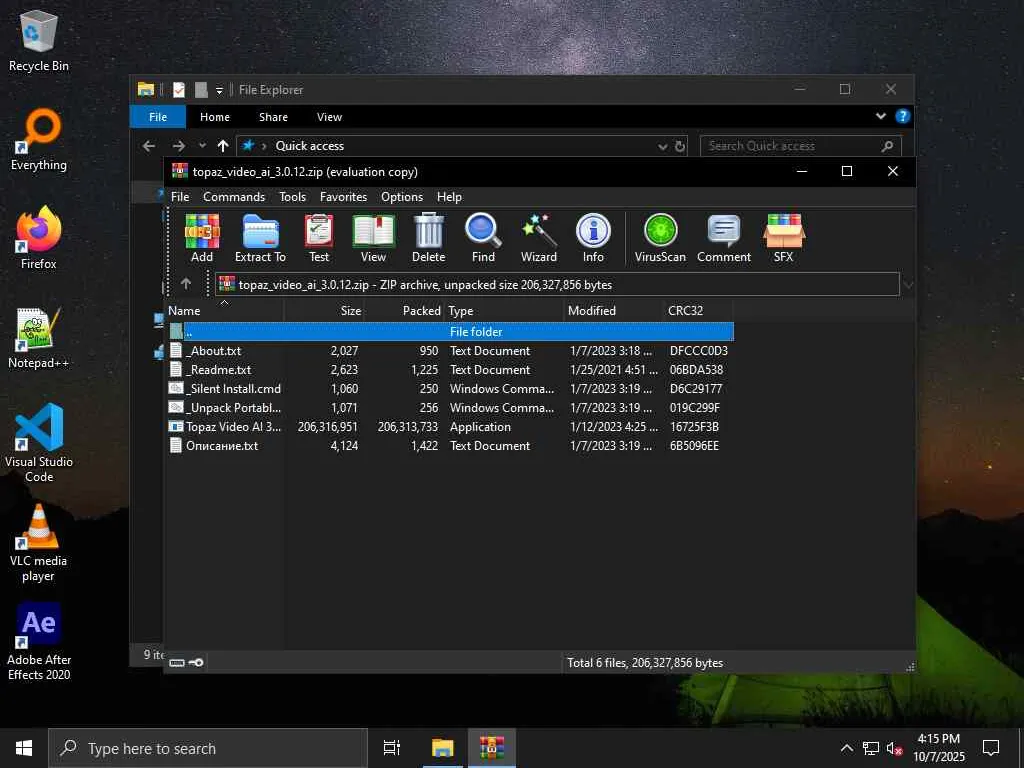This screenshot has height=768, width=1024.
Task: Open the Options menu
Action: point(402,197)
